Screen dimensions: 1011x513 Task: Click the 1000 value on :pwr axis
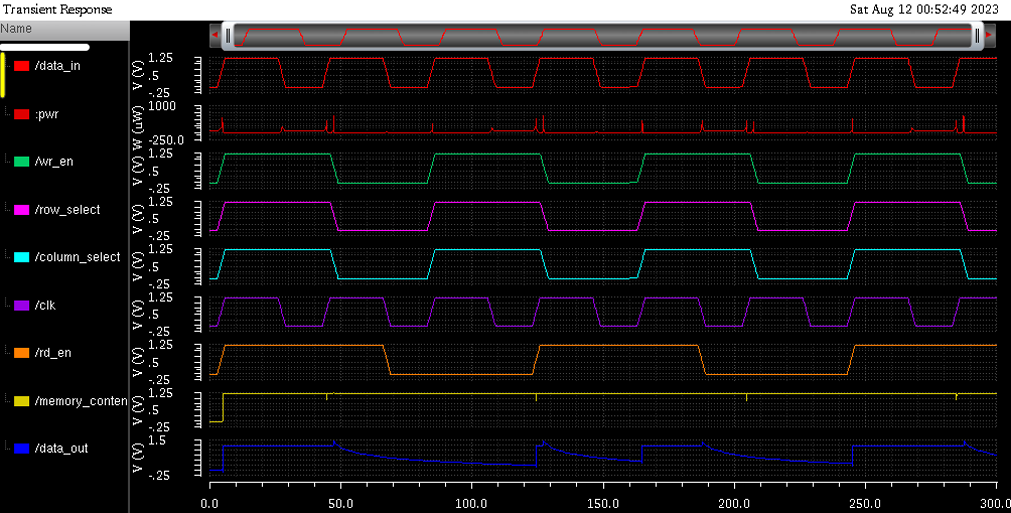(x=162, y=106)
